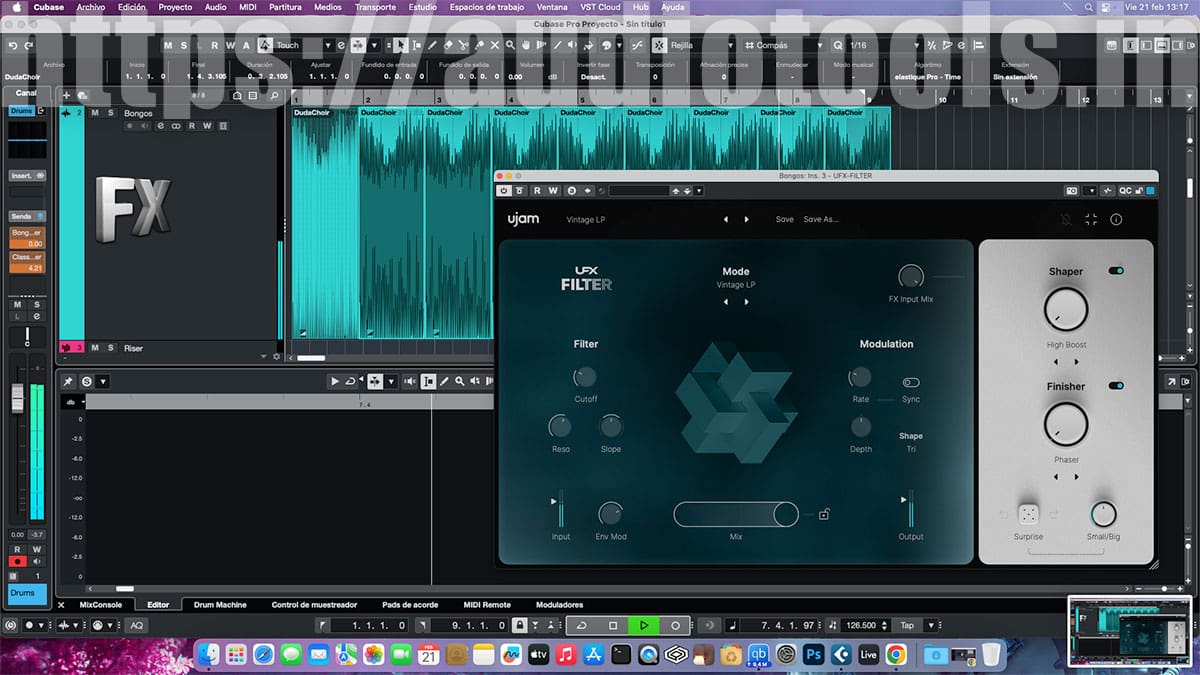Image resolution: width=1200 pixels, height=675 pixels.
Task: Activate the plugin bypass power button
Action: (x=504, y=190)
